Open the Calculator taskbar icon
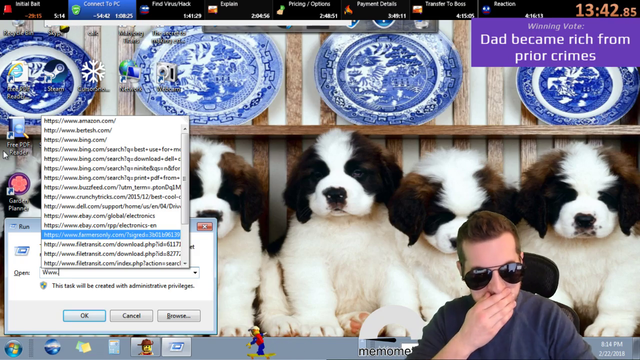 114,347
